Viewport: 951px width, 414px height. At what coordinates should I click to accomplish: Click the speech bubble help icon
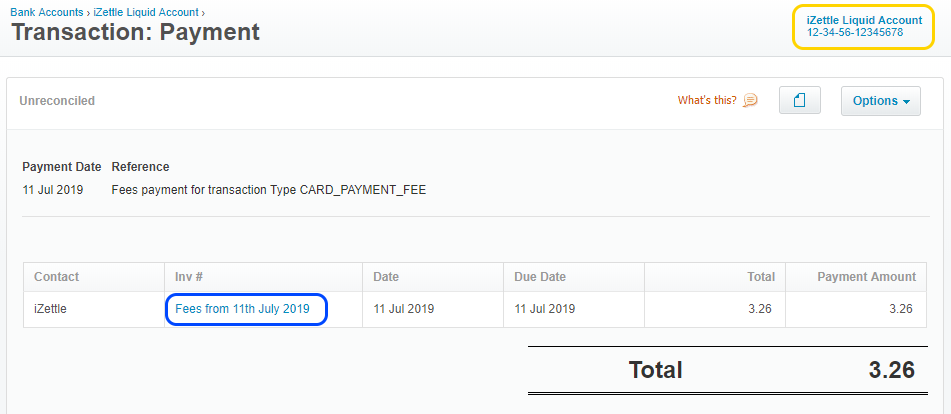(x=750, y=100)
